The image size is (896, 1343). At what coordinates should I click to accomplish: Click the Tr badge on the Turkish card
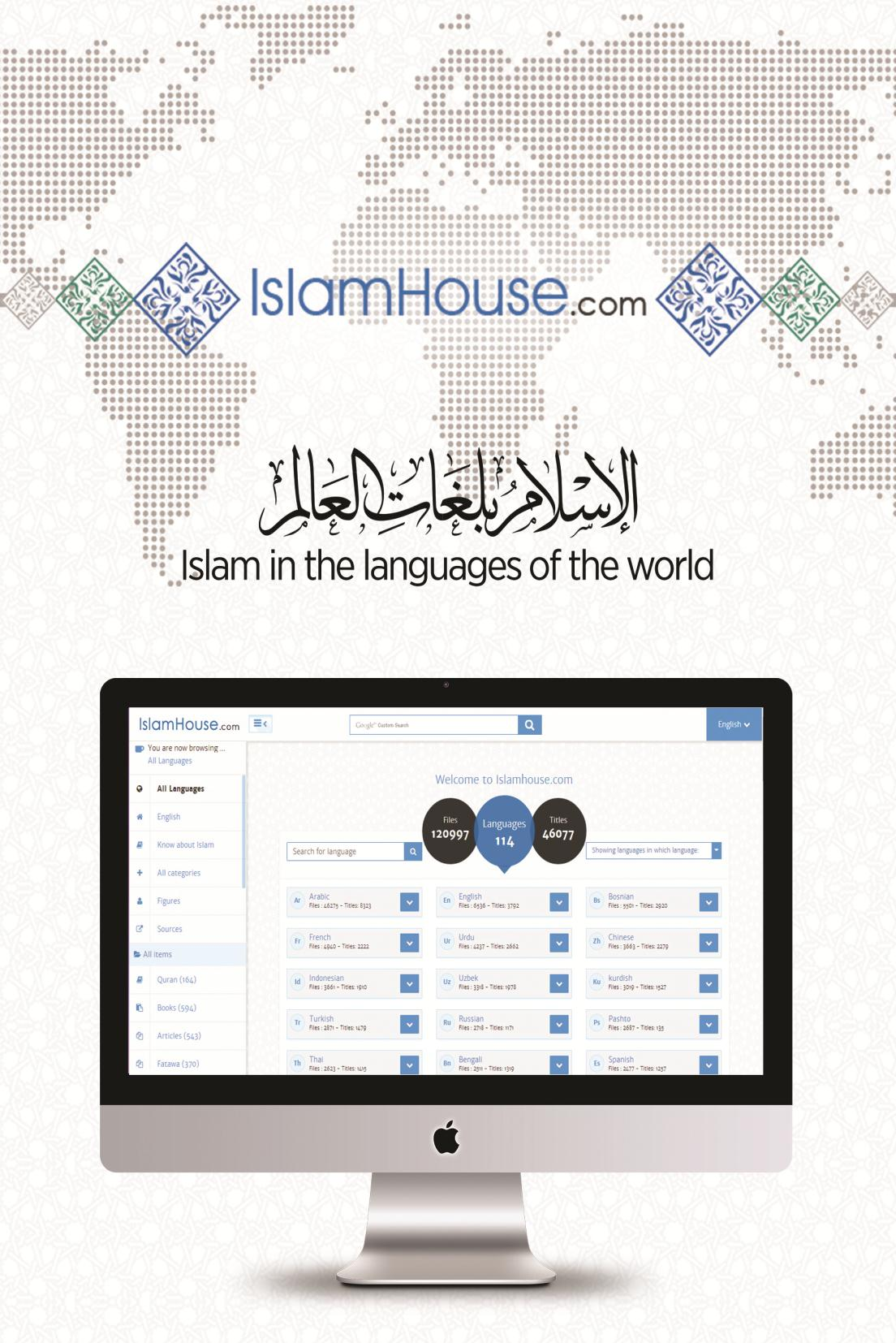point(297,1022)
